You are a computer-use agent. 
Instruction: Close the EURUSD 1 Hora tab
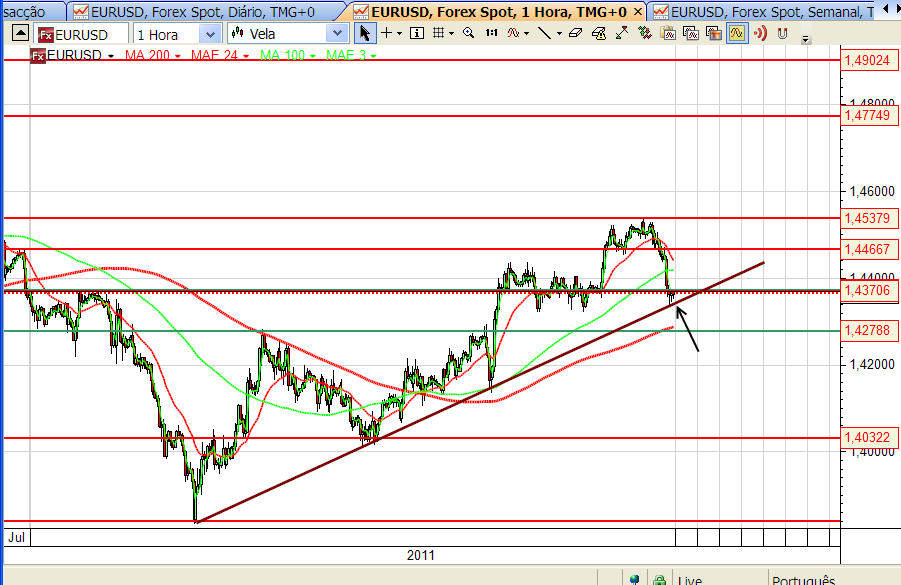point(637,11)
